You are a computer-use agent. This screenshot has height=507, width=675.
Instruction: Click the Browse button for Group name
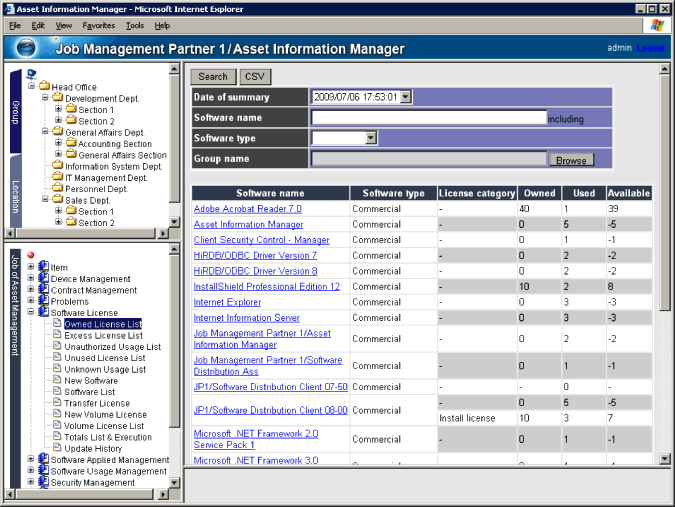pos(571,160)
